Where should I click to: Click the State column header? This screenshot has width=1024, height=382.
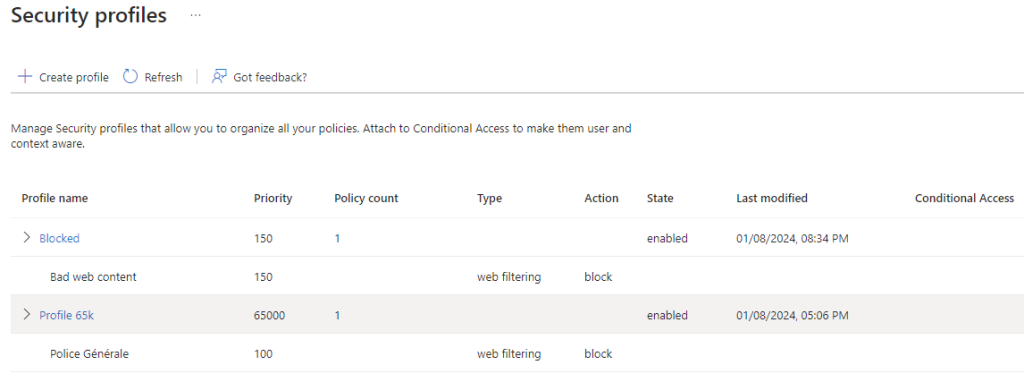pyautogui.click(x=660, y=198)
